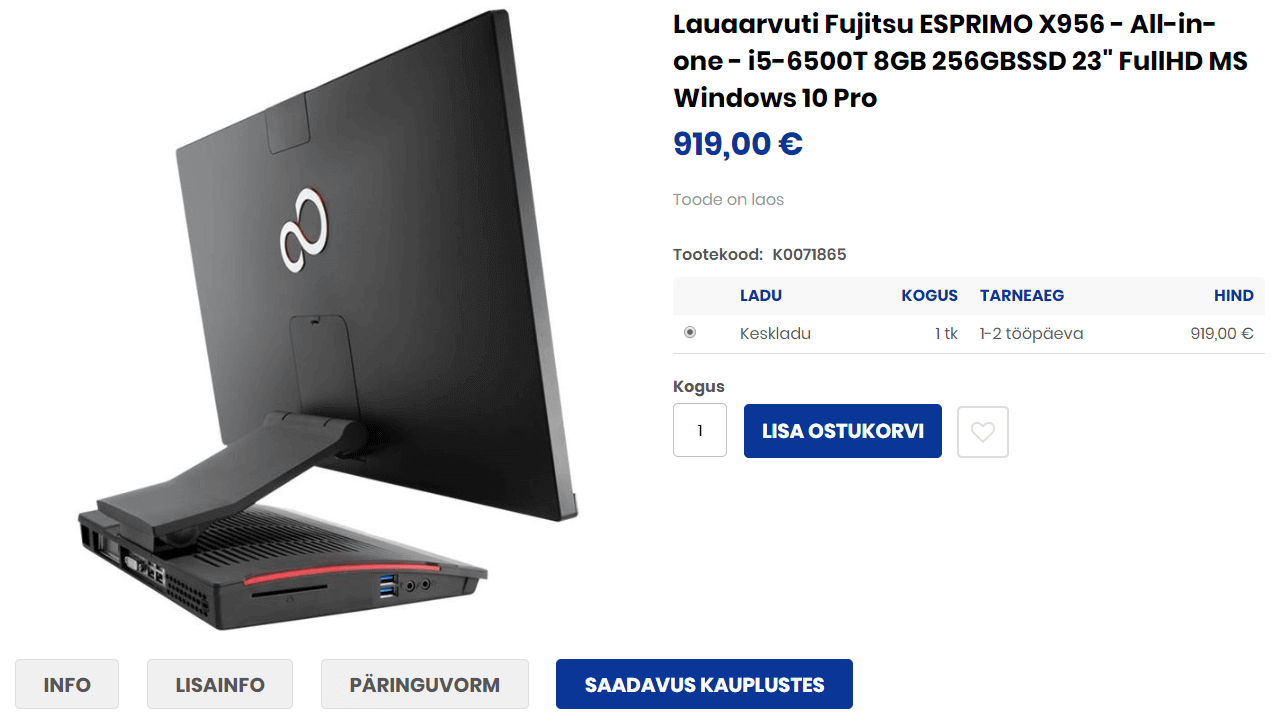Click the product code K0071865
This screenshot has width=1280, height=720.
coord(809,255)
